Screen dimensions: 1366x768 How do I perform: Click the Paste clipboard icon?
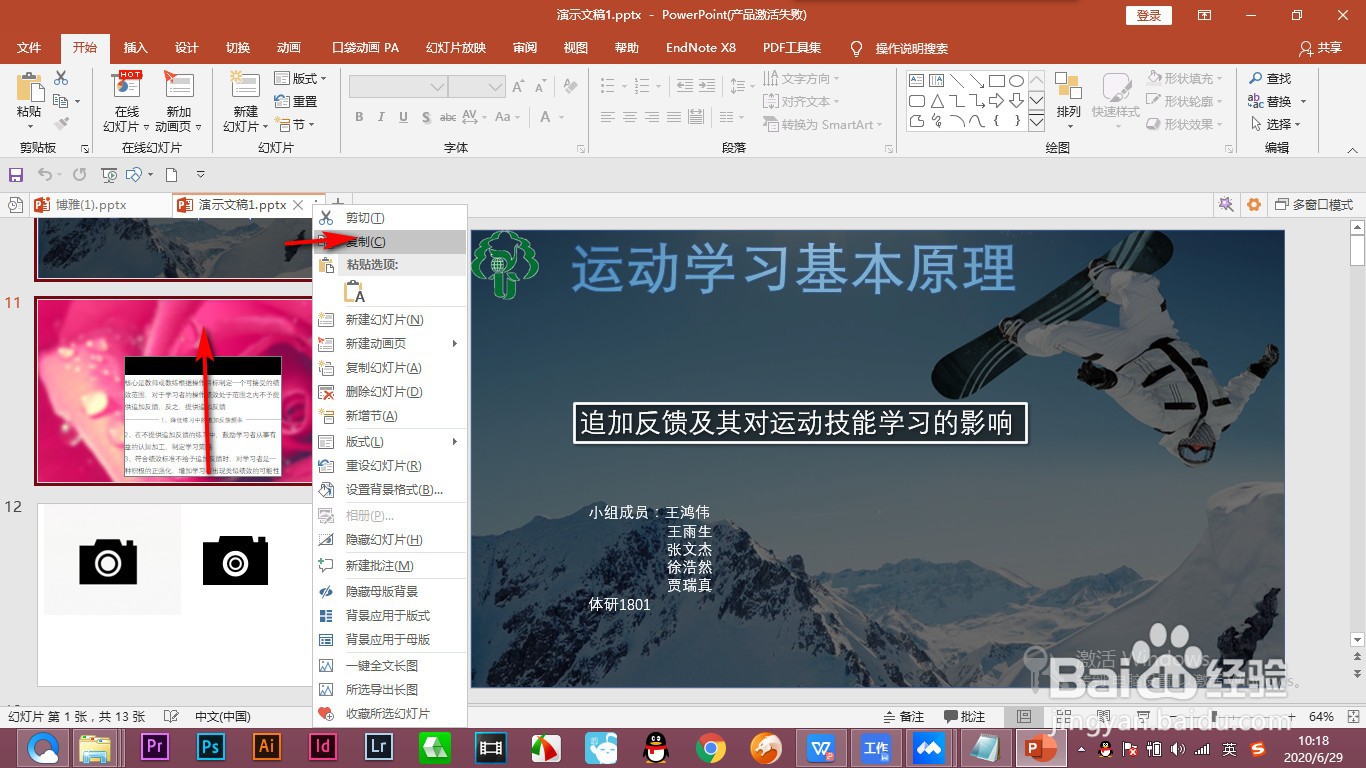pos(29,88)
